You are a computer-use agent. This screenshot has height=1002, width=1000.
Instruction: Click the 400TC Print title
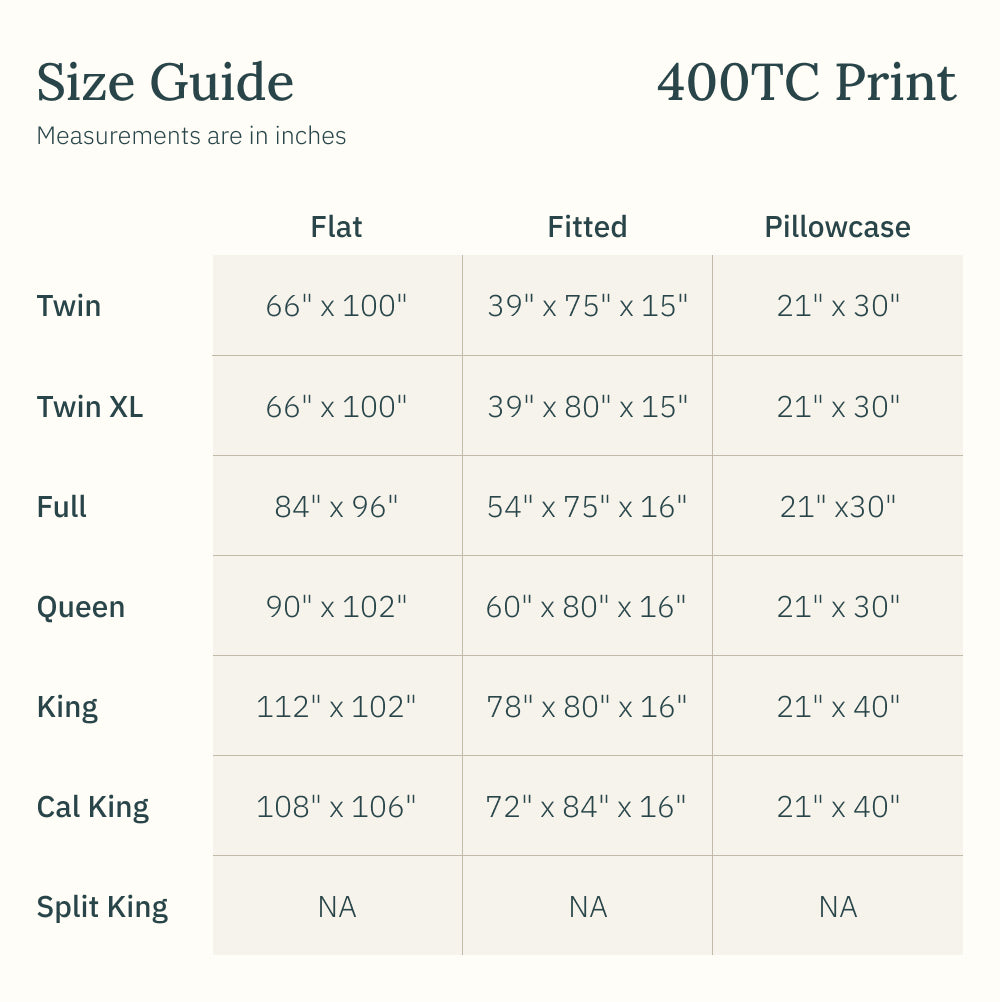806,82
